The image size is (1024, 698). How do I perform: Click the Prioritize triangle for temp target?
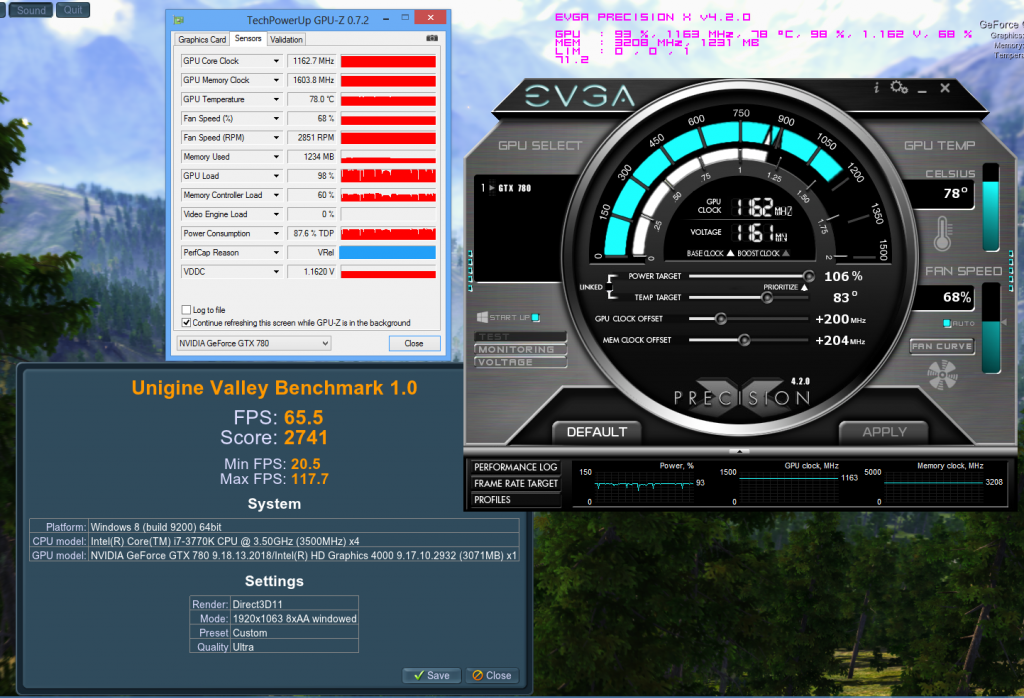coord(804,287)
